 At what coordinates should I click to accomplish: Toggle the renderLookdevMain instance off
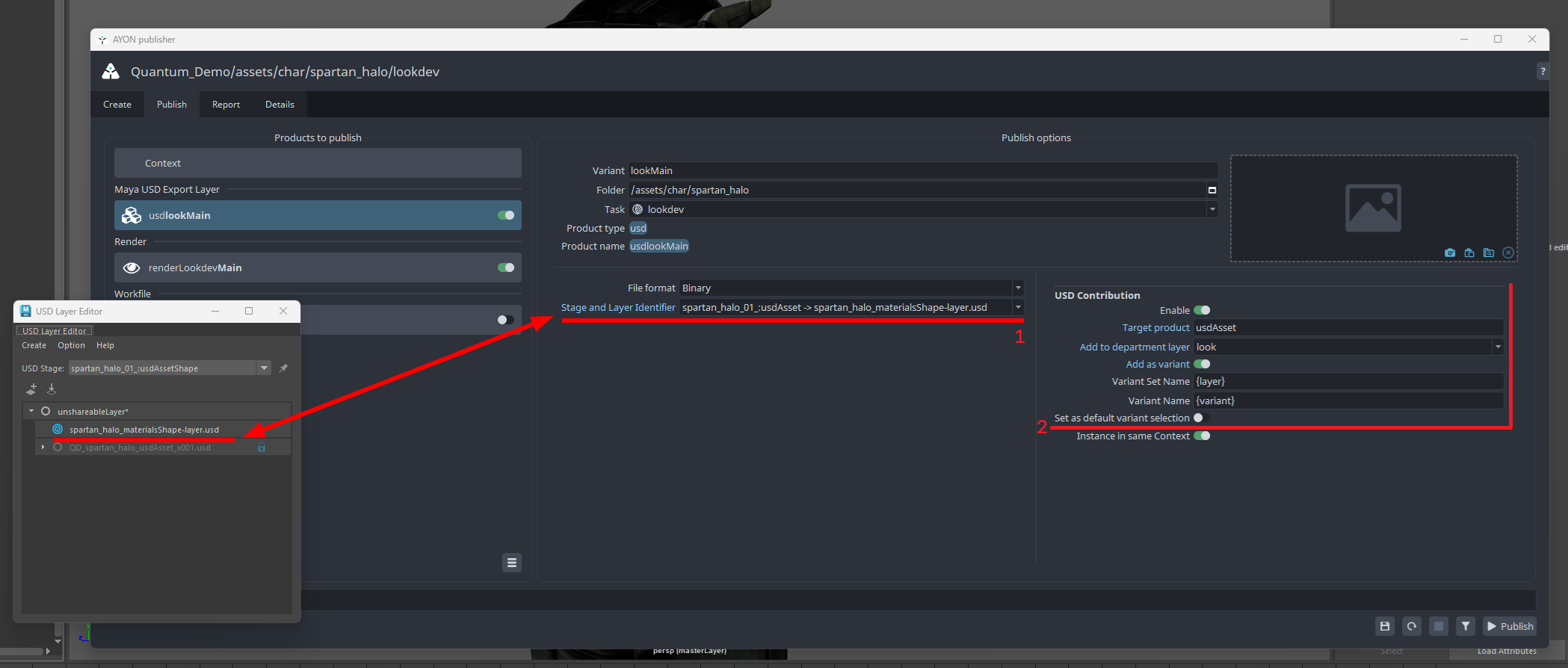pos(506,267)
